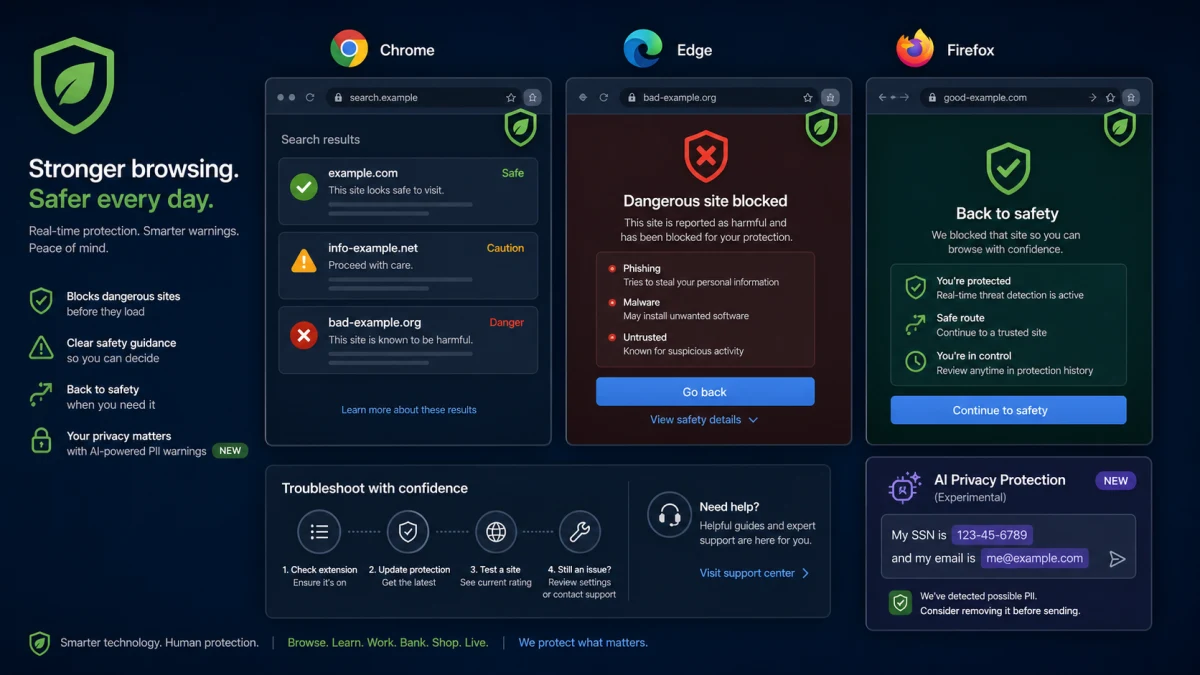Open the extension button in Chrome toolbar
This screenshot has height=675, width=1200.
(533, 98)
